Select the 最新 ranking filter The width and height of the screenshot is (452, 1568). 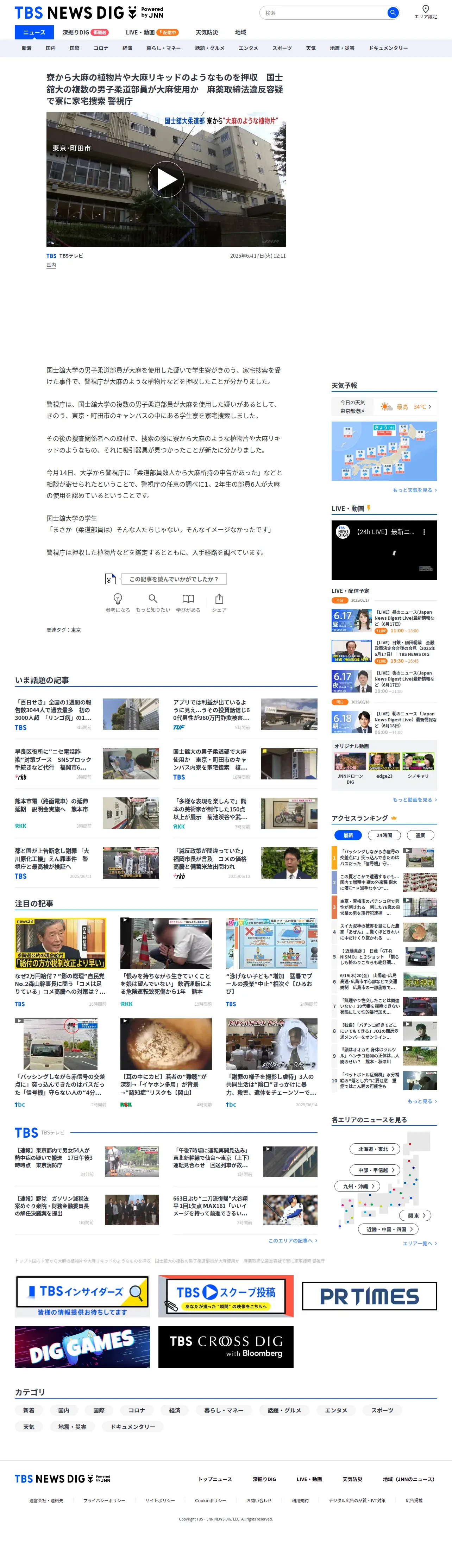tap(348, 835)
